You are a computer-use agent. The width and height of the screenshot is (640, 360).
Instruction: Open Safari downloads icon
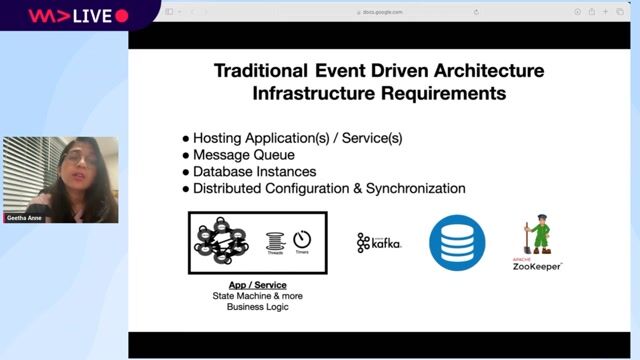point(578,12)
